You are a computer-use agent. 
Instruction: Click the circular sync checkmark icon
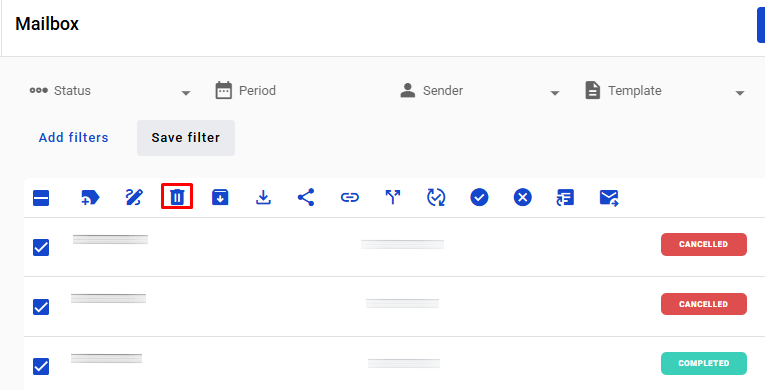(x=436, y=197)
